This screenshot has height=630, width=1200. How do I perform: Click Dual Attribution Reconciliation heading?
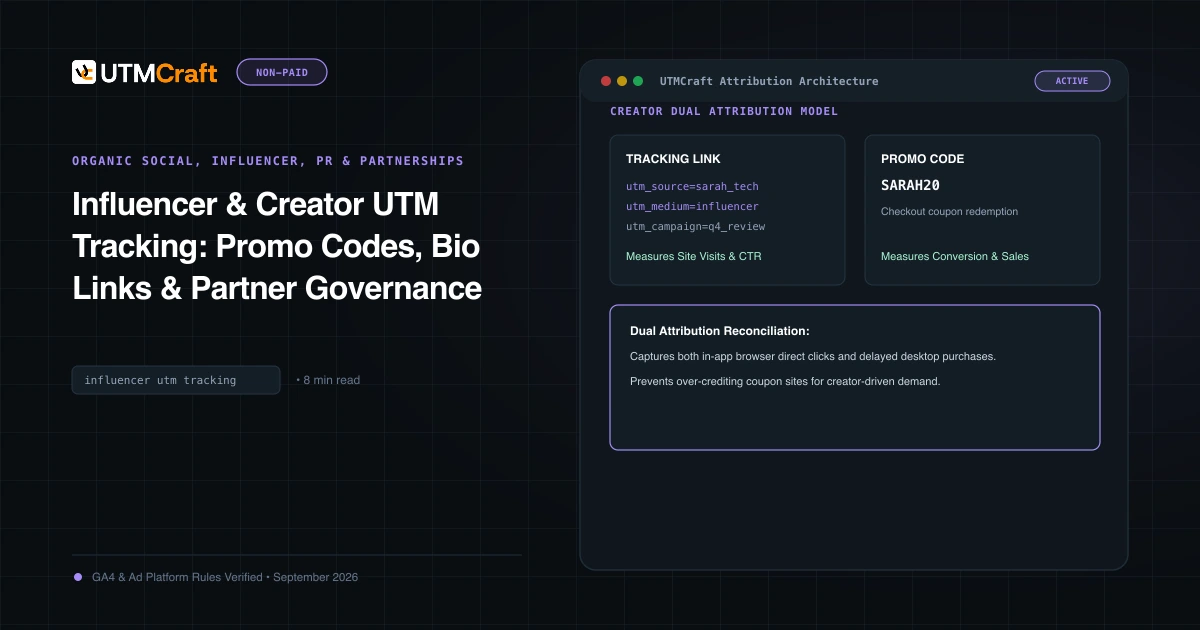tap(720, 331)
